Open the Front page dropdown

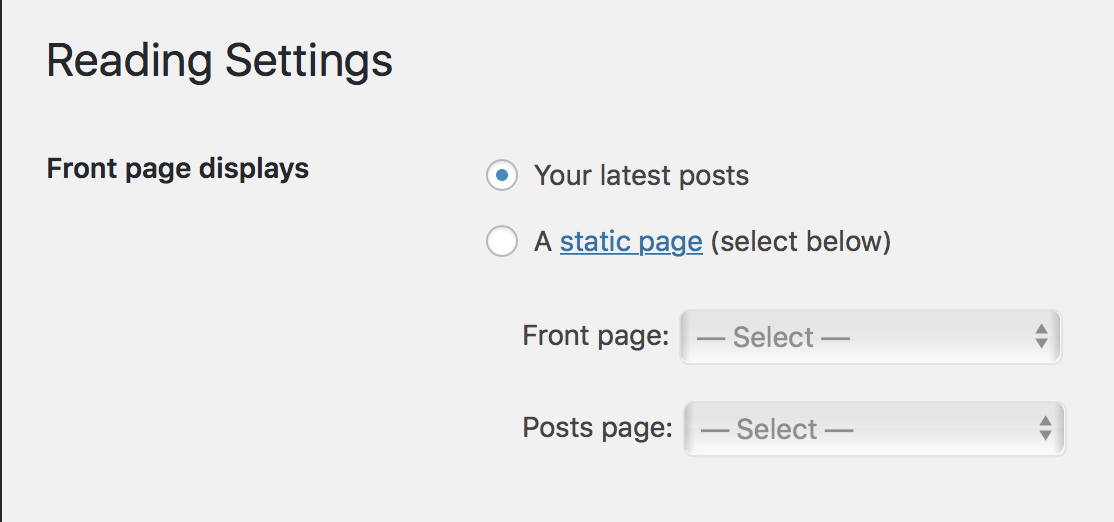870,337
